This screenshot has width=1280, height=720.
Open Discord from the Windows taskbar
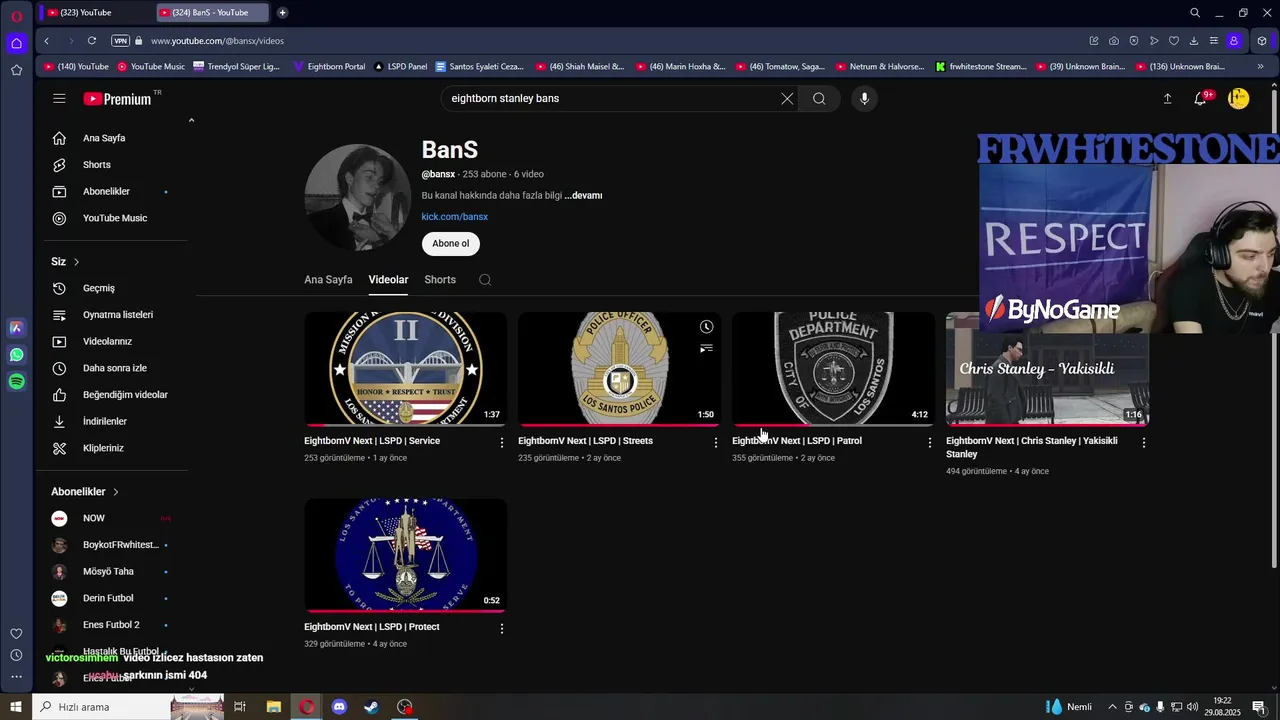pyautogui.click(x=339, y=707)
